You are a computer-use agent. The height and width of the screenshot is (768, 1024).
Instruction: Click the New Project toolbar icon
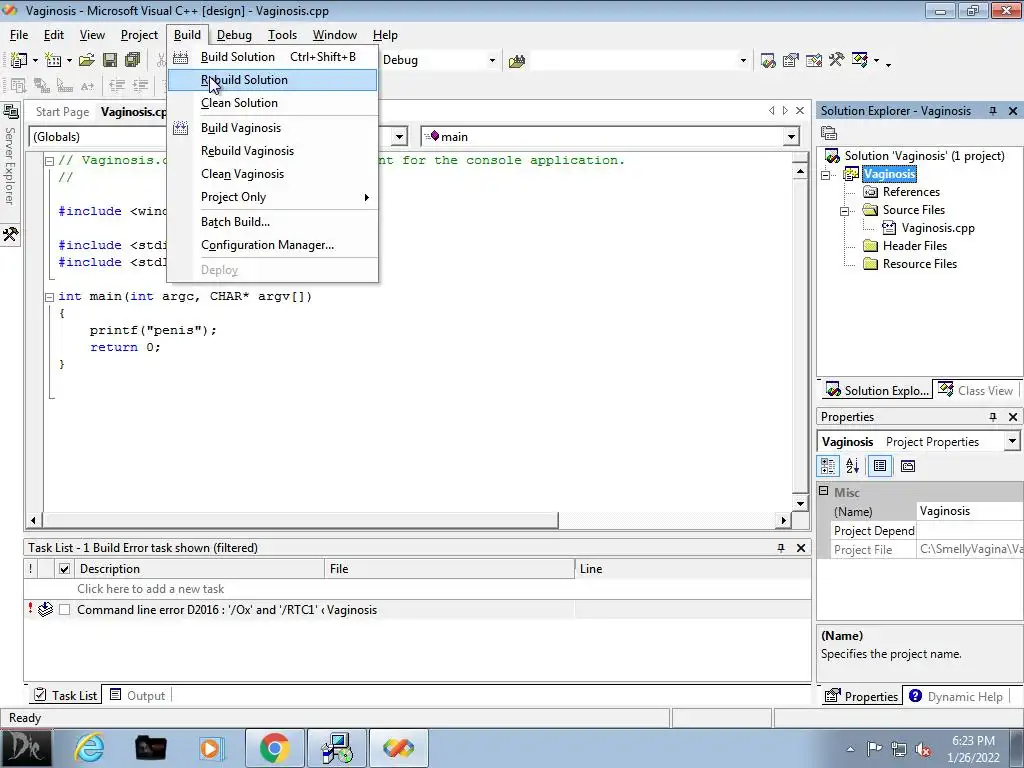tap(19, 60)
